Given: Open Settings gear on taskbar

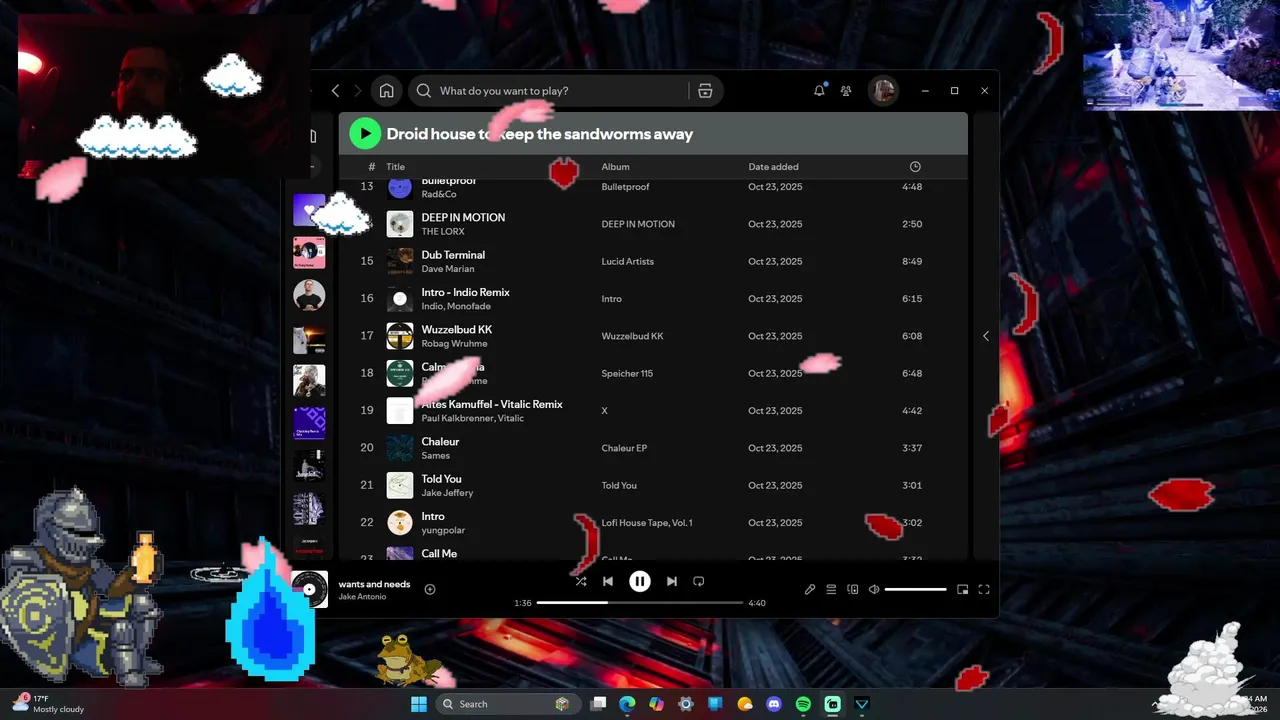Looking at the screenshot, I should (x=685, y=704).
